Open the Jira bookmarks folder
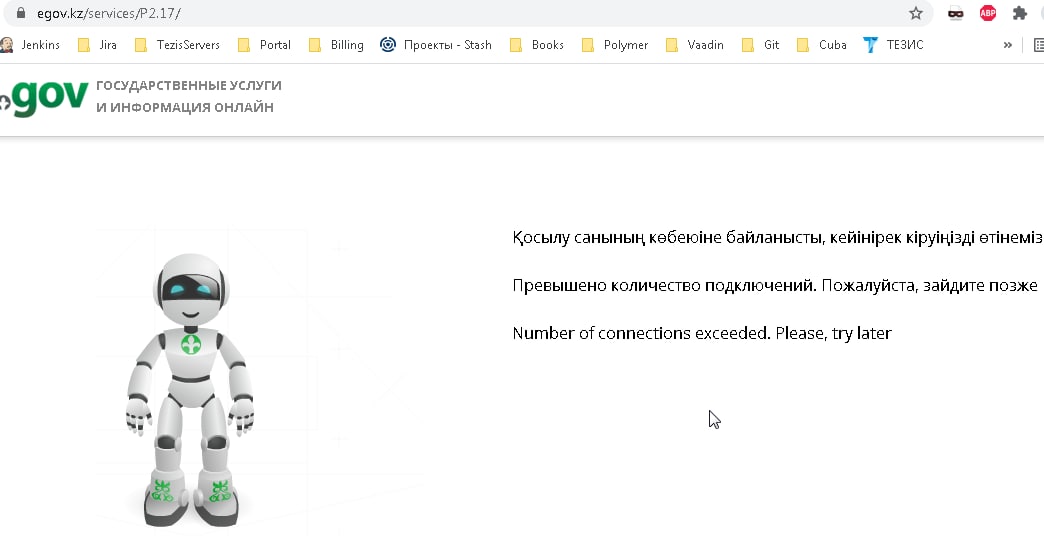This screenshot has height=536, width=1044. 97,45
